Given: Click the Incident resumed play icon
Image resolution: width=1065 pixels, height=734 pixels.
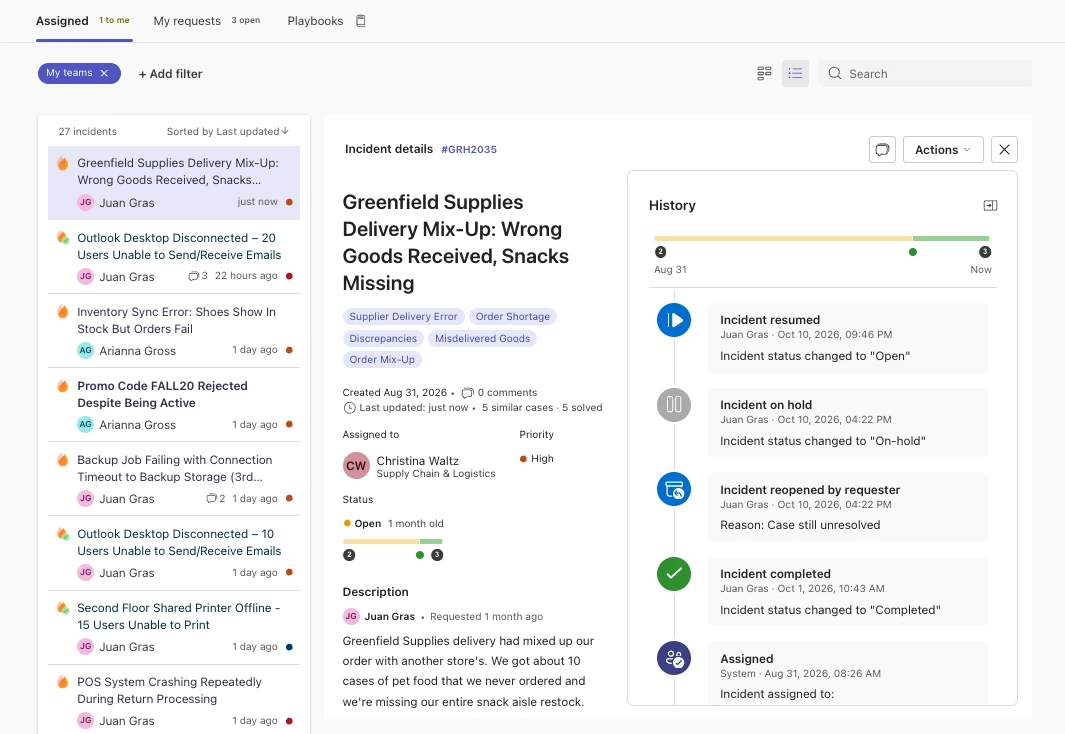Looking at the screenshot, I should [x=674, y=320].
